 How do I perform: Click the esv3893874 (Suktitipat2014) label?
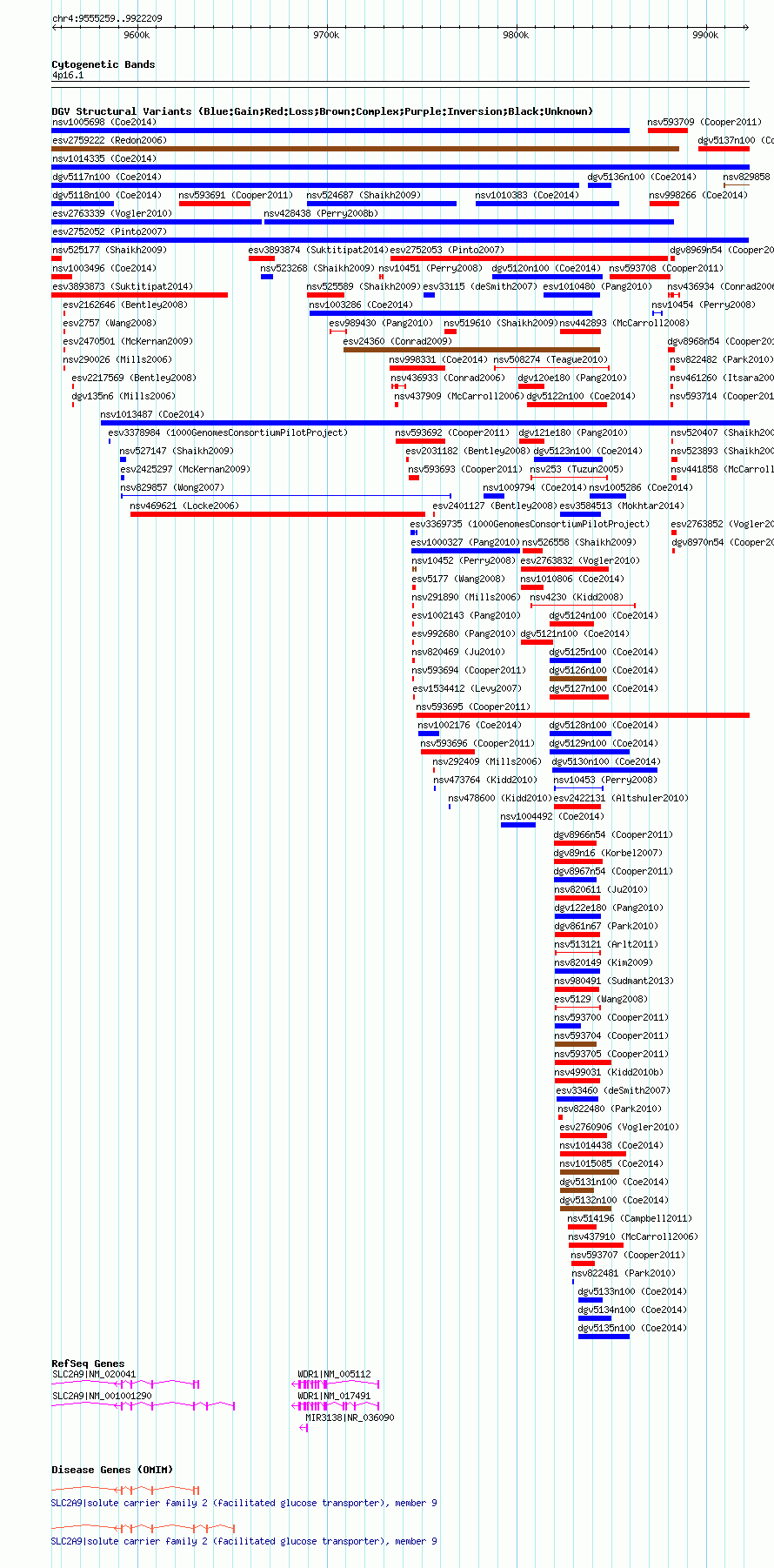click(x=318, y=250)
